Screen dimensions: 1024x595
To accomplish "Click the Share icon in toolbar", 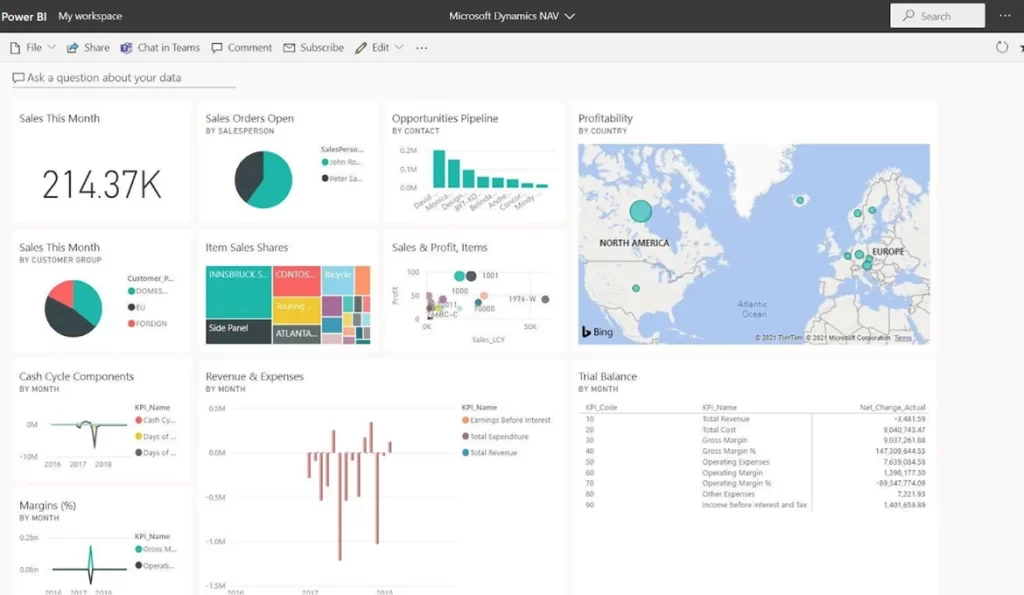I will (x=73, y=48).
